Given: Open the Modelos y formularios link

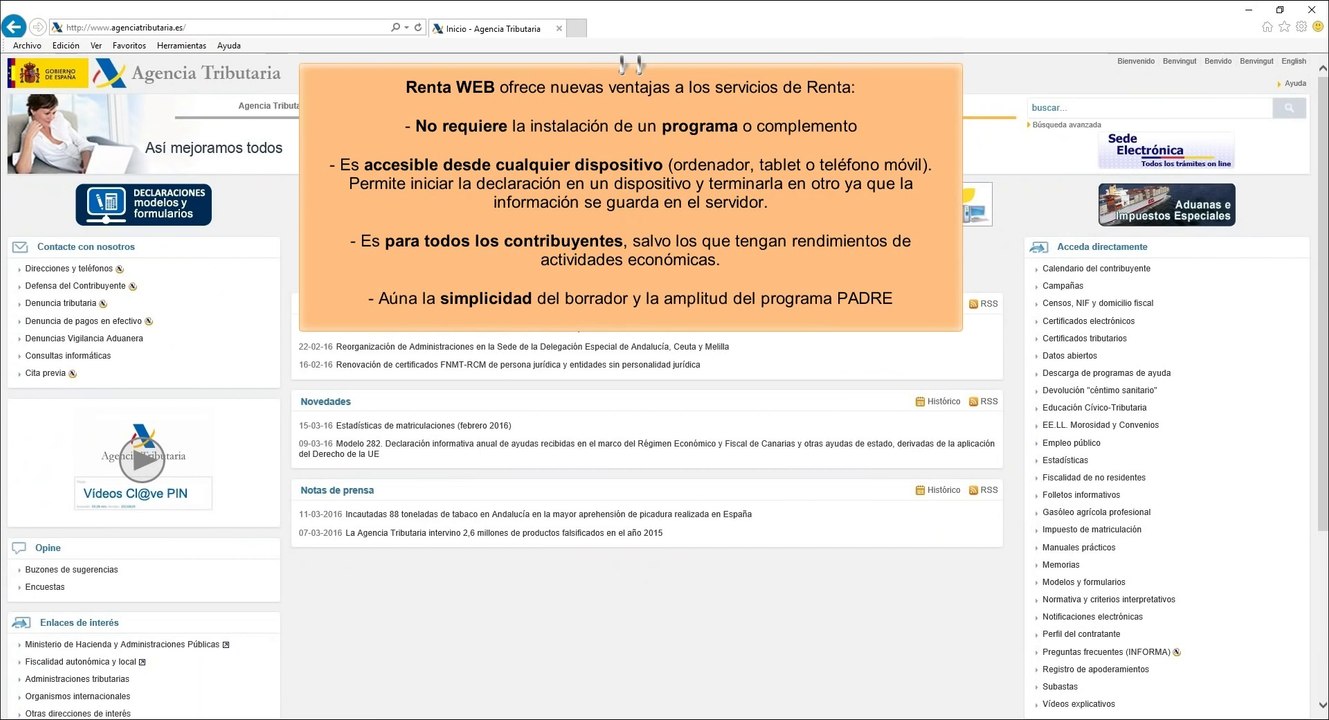Looking at the screenshot, I should coord(1083,582).
